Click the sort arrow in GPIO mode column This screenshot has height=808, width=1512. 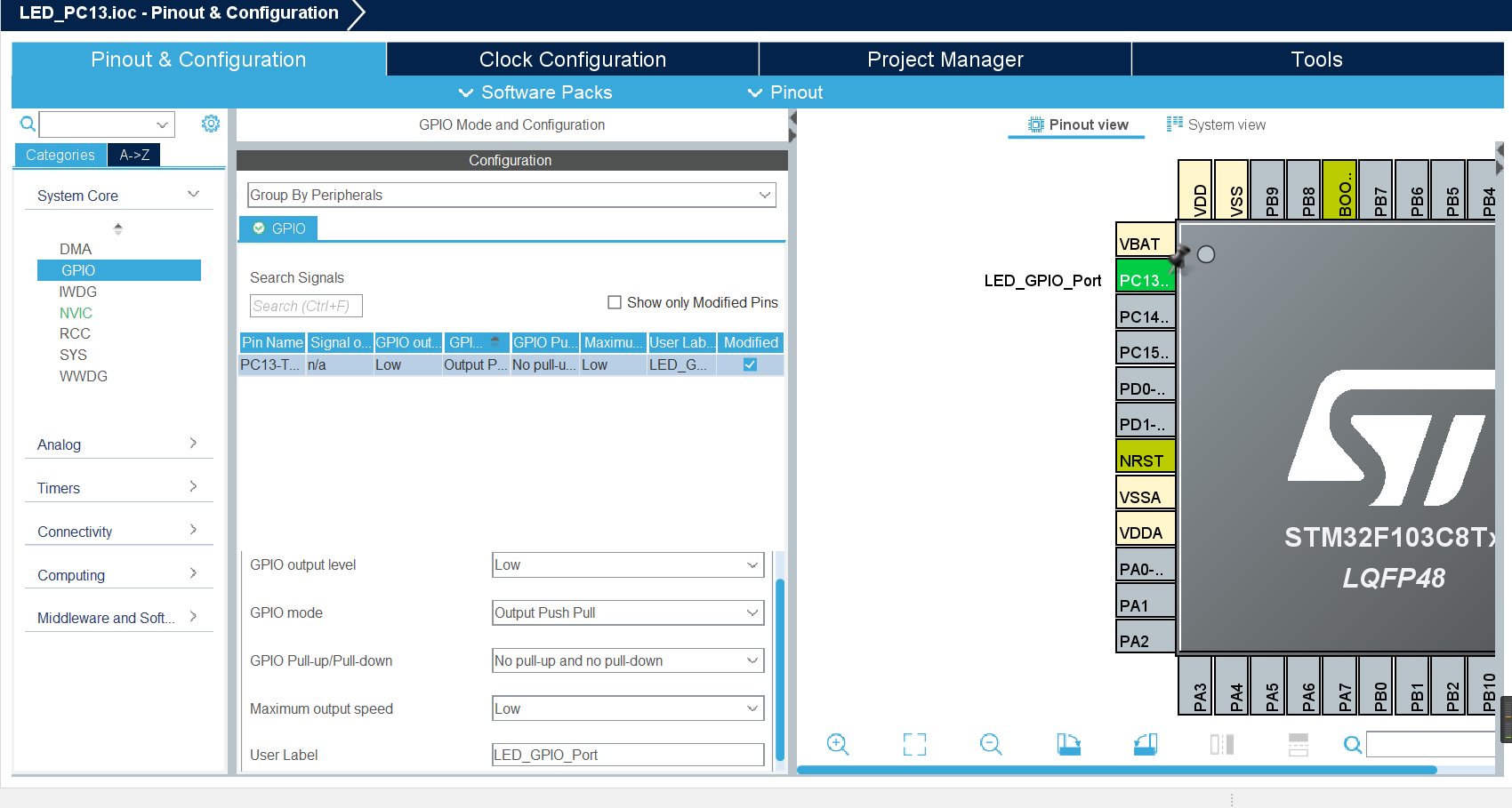(495, 340)
